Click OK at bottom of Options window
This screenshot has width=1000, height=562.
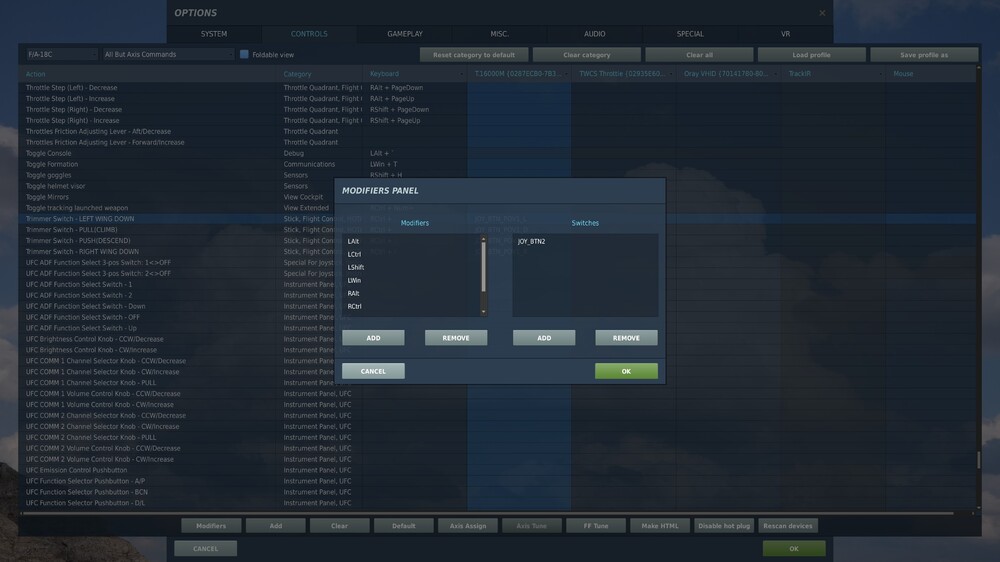794,549
